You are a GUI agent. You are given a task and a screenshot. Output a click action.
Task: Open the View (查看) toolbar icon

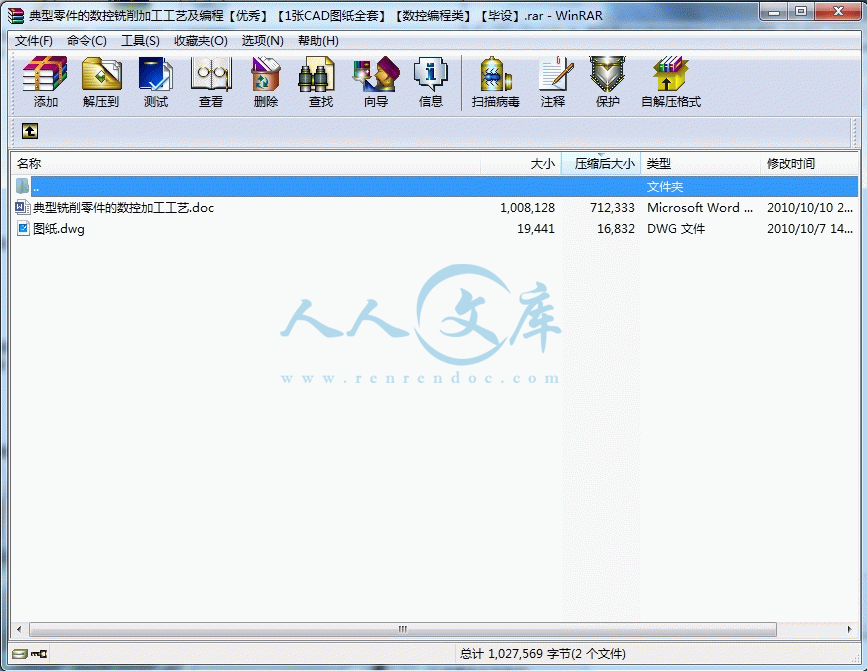click(x=211, y=82)
